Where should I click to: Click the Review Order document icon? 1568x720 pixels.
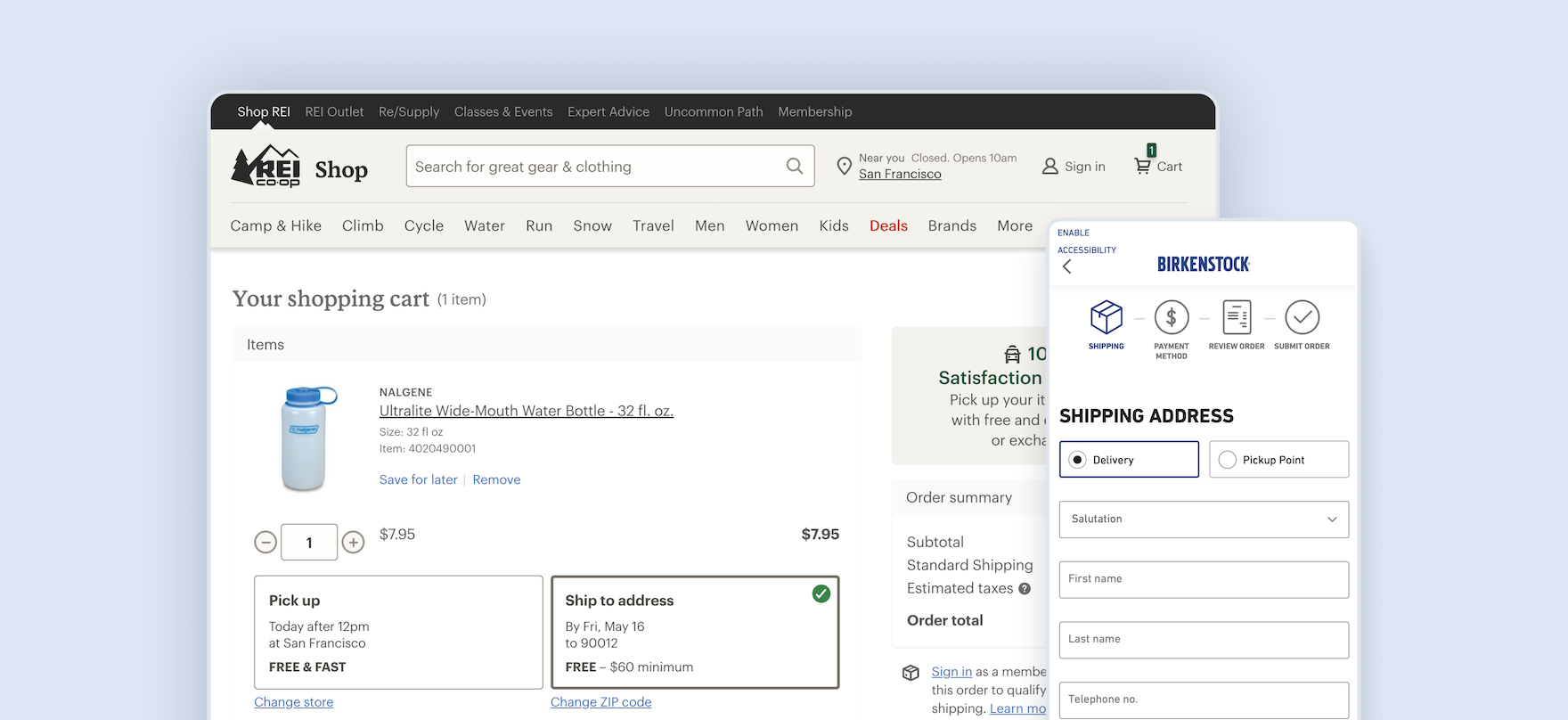click(x=1237, y=317)
